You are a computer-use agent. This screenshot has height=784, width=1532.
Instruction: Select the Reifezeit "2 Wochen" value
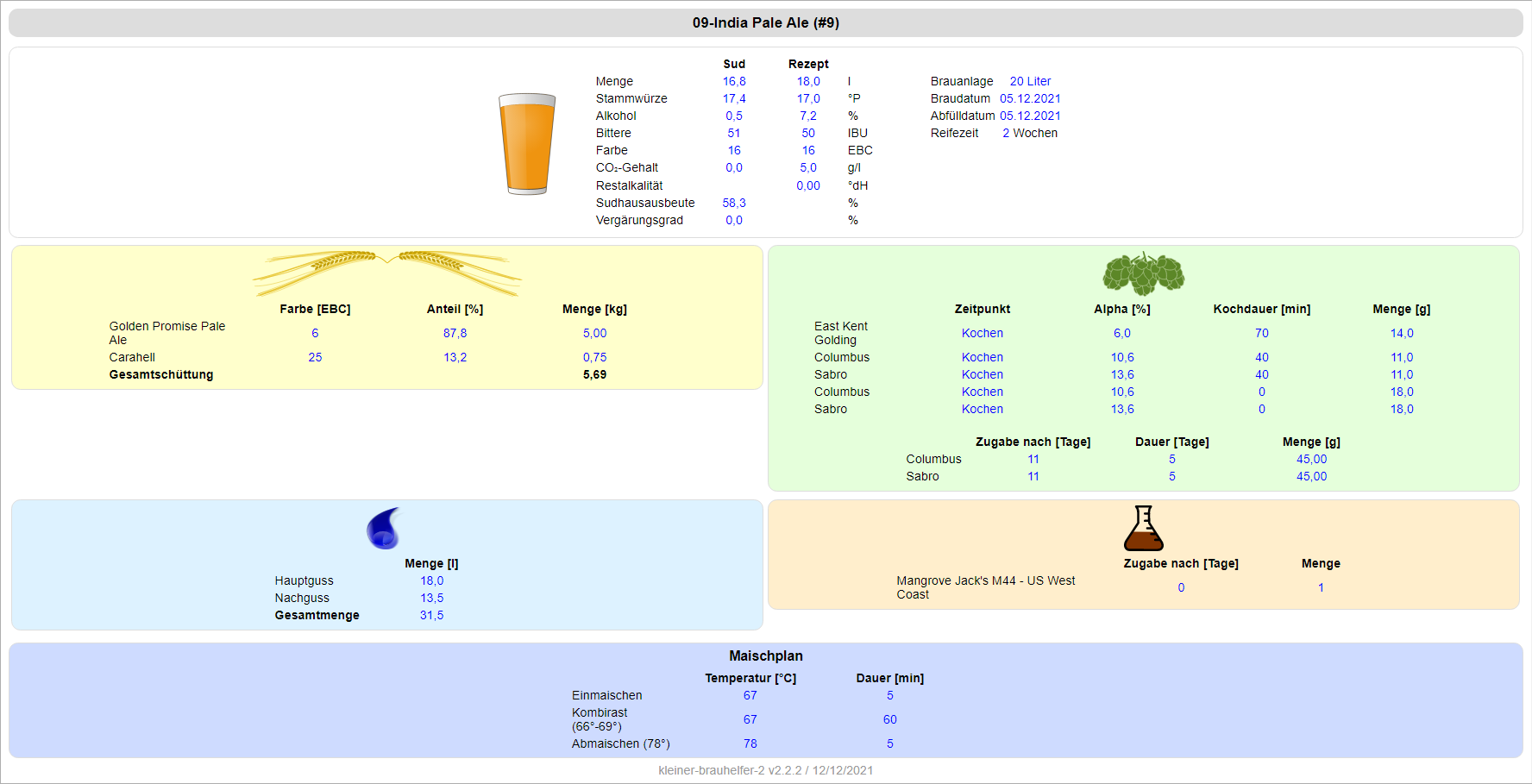[x=1030, y=133]
